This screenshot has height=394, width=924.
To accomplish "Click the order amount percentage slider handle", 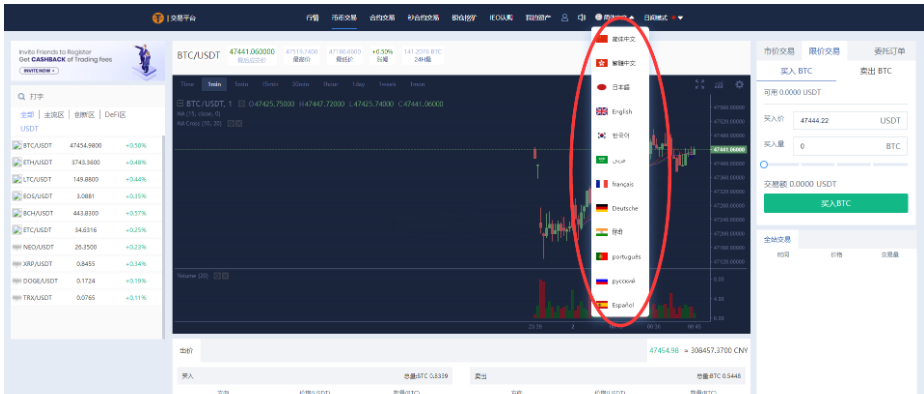I will click(x=764, y=164).
